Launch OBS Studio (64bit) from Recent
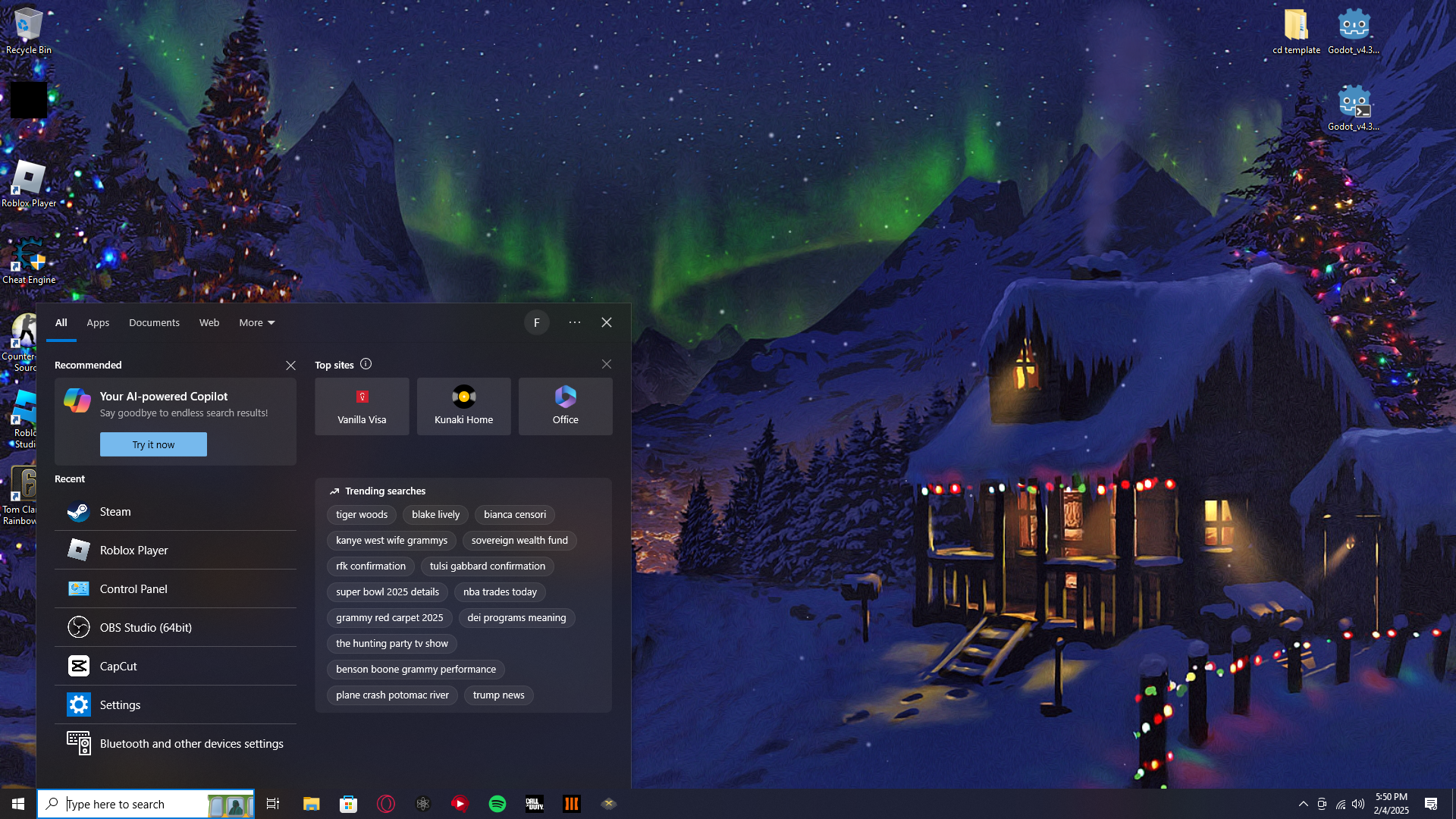Screen dimensions: 1456x819 coord(146,628)
